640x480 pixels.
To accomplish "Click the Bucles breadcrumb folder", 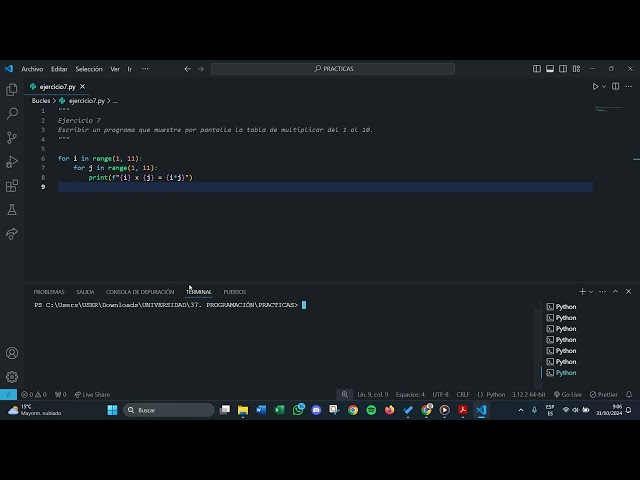I will 41,101.
